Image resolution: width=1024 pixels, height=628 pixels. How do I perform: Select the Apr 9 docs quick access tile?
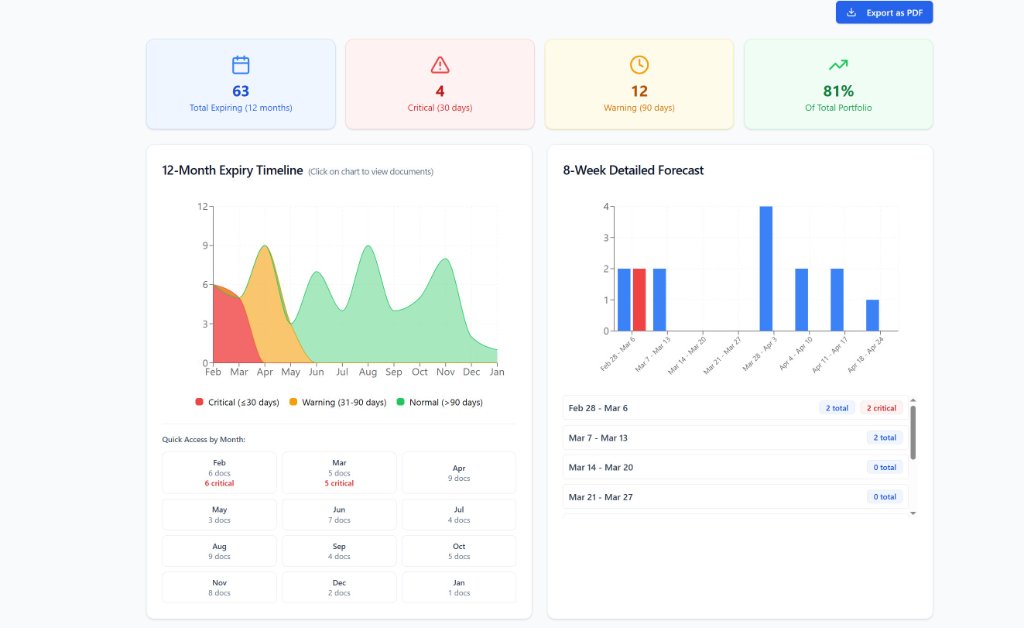click(459, 473)
